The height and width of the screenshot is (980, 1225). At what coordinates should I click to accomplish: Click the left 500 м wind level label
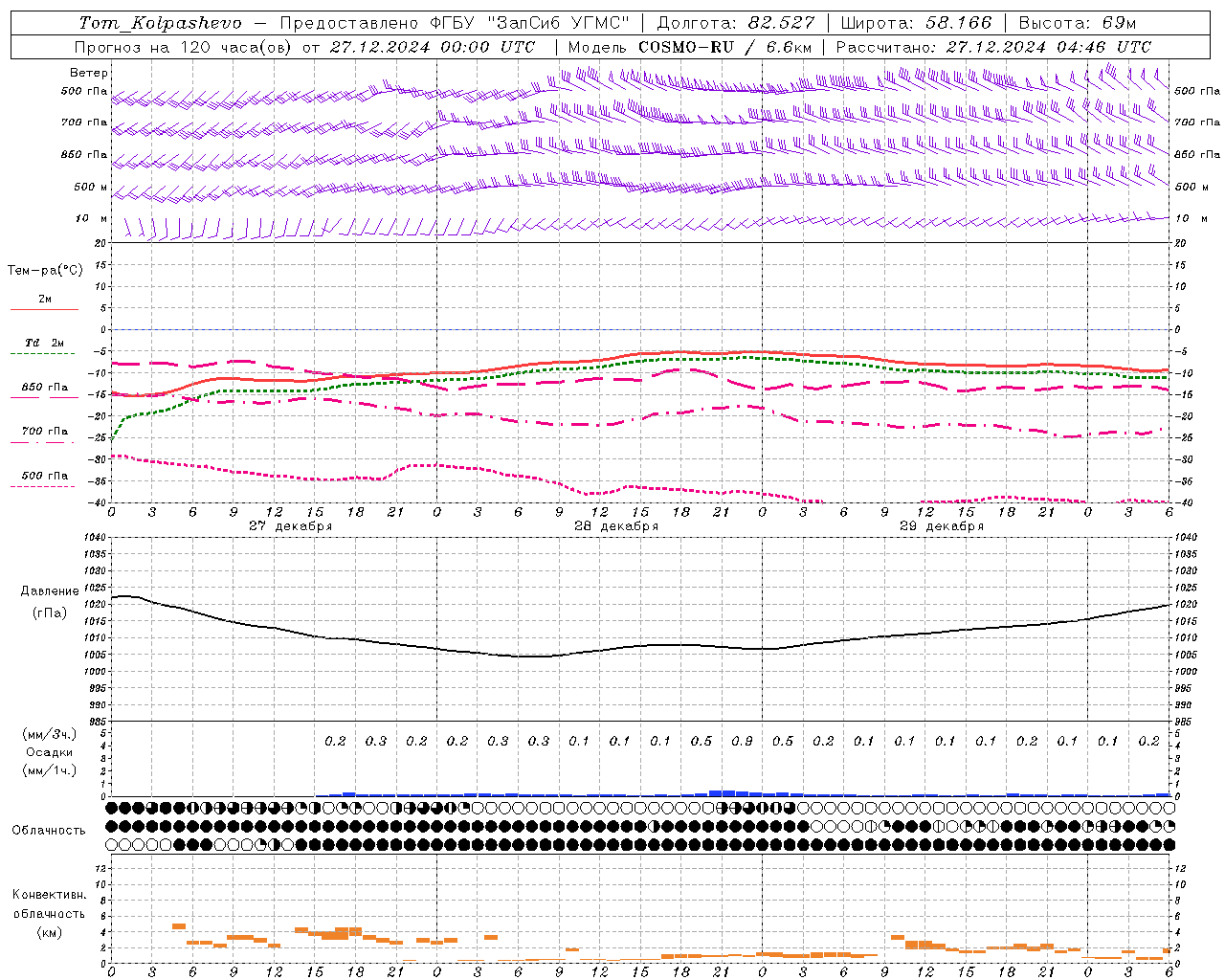(x=91, y=187)
